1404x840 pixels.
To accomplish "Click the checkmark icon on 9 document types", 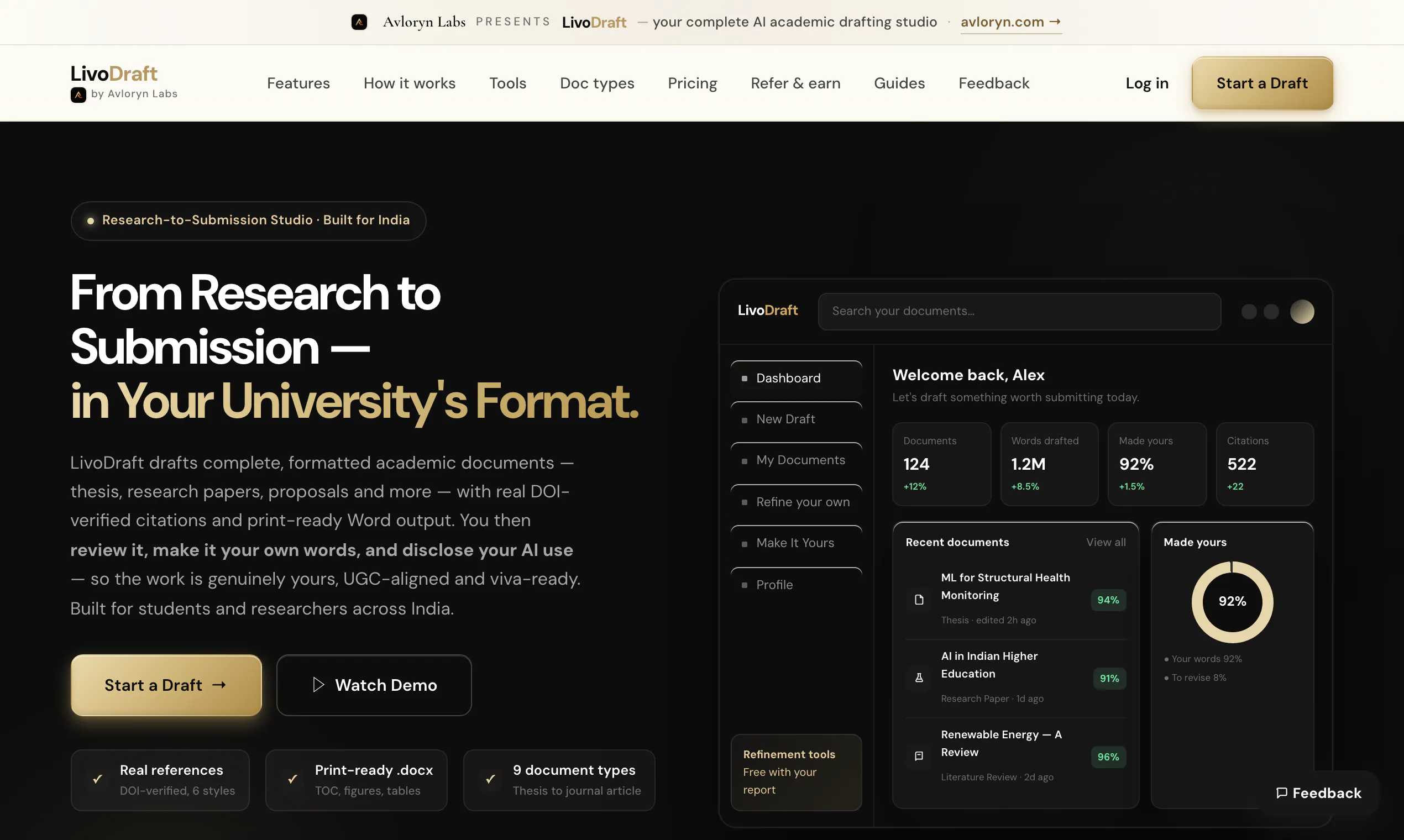I will pos(490,779).
